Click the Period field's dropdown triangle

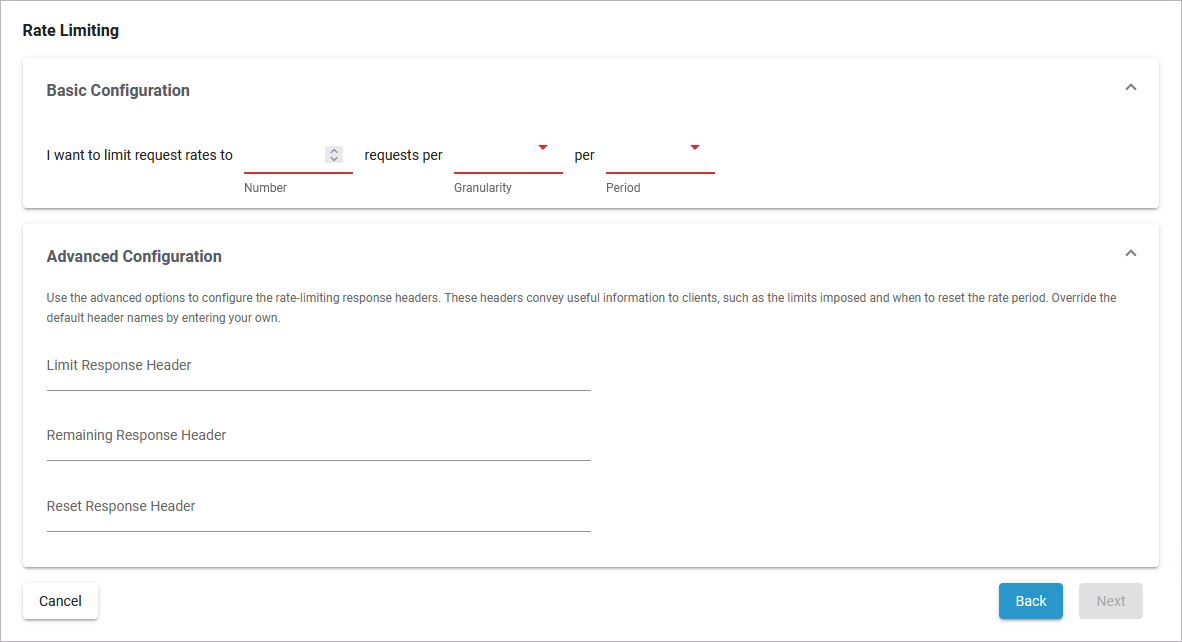[696, 146]
